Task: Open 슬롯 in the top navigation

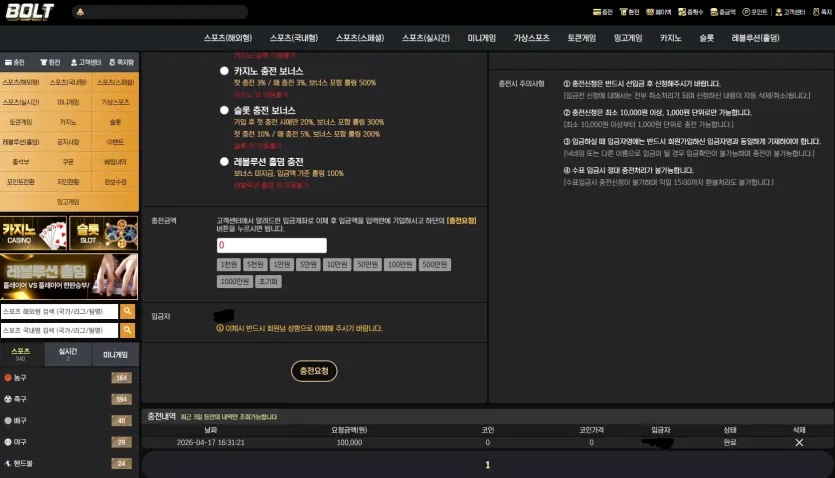Action: point(707,38)
